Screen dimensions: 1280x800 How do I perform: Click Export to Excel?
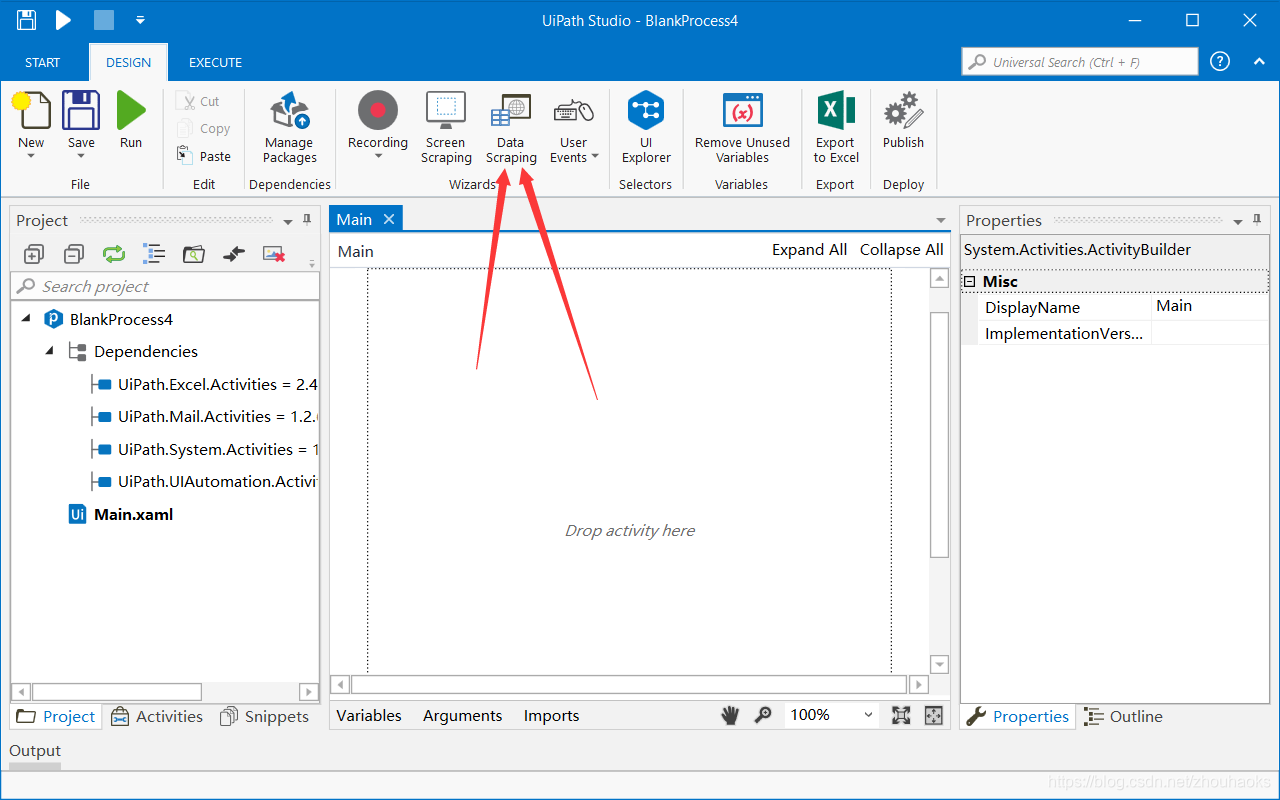pos(835,127)
